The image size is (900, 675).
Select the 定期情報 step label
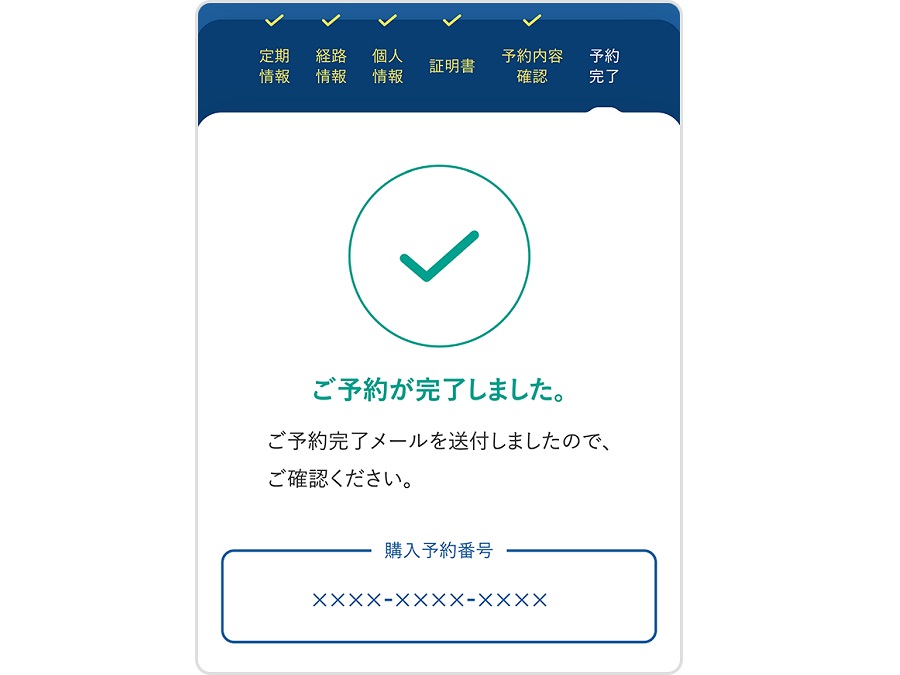[x=274, y=66]
